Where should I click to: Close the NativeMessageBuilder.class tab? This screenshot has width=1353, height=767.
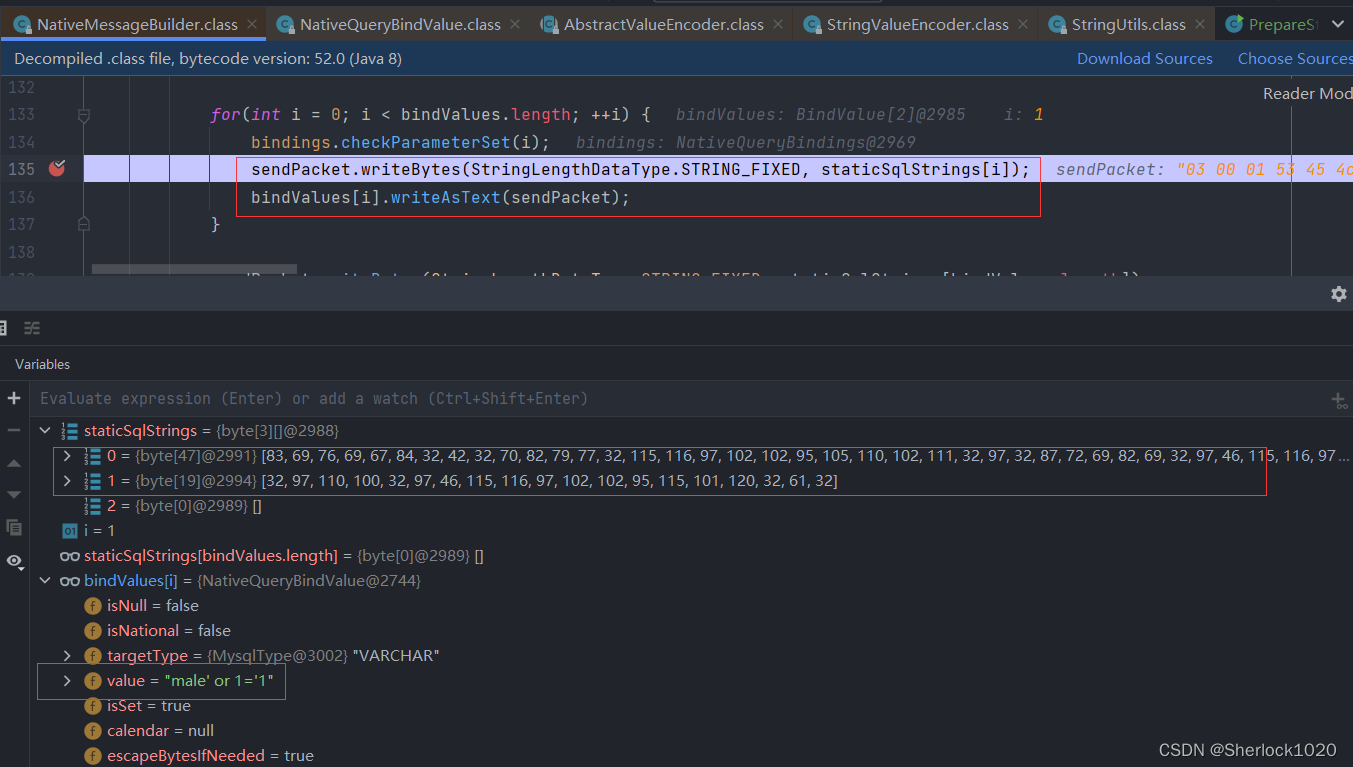(x=250, y=24)
